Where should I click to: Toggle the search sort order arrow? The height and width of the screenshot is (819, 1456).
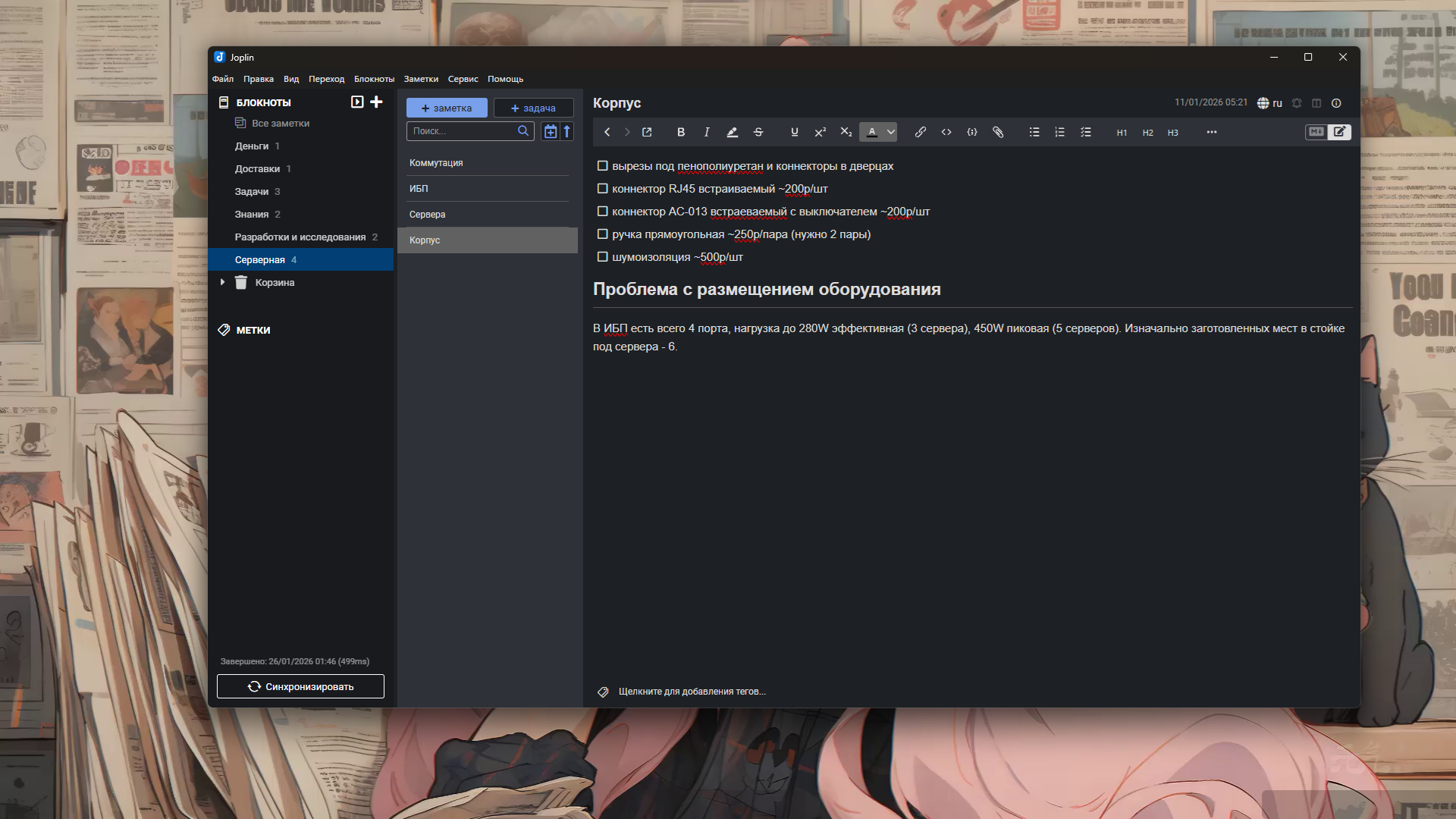567,131
